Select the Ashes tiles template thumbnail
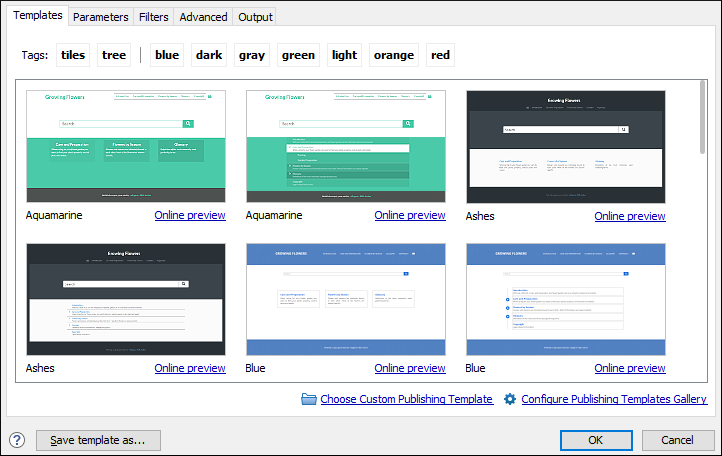 click(566, 147)
